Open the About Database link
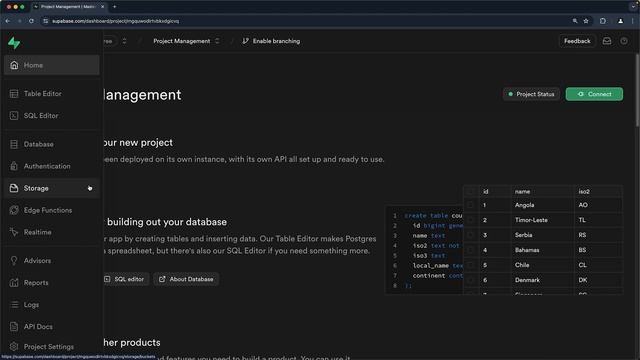Screen dimensions: 640x360 pos(186,279)
